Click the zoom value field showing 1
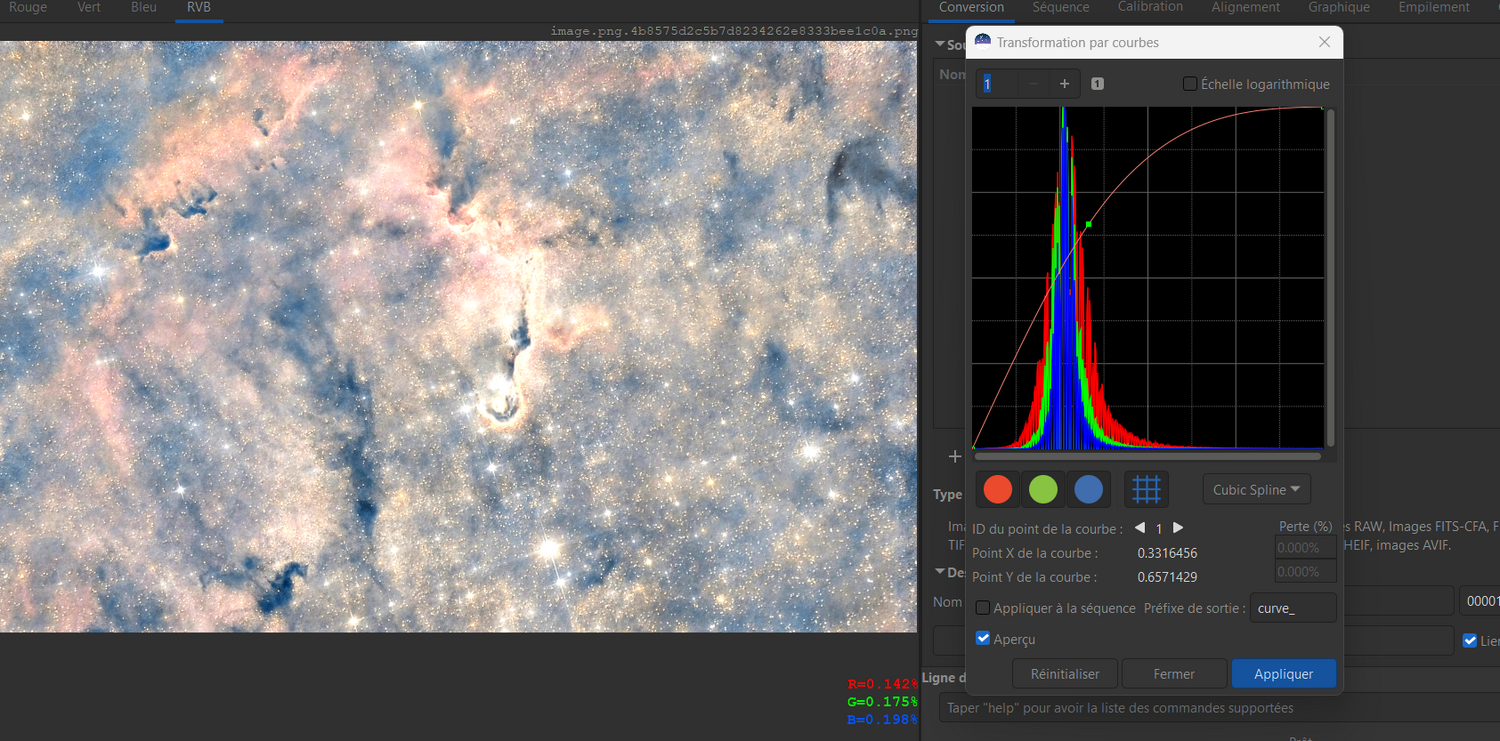The image size is (1500, 741). point(997,84)
